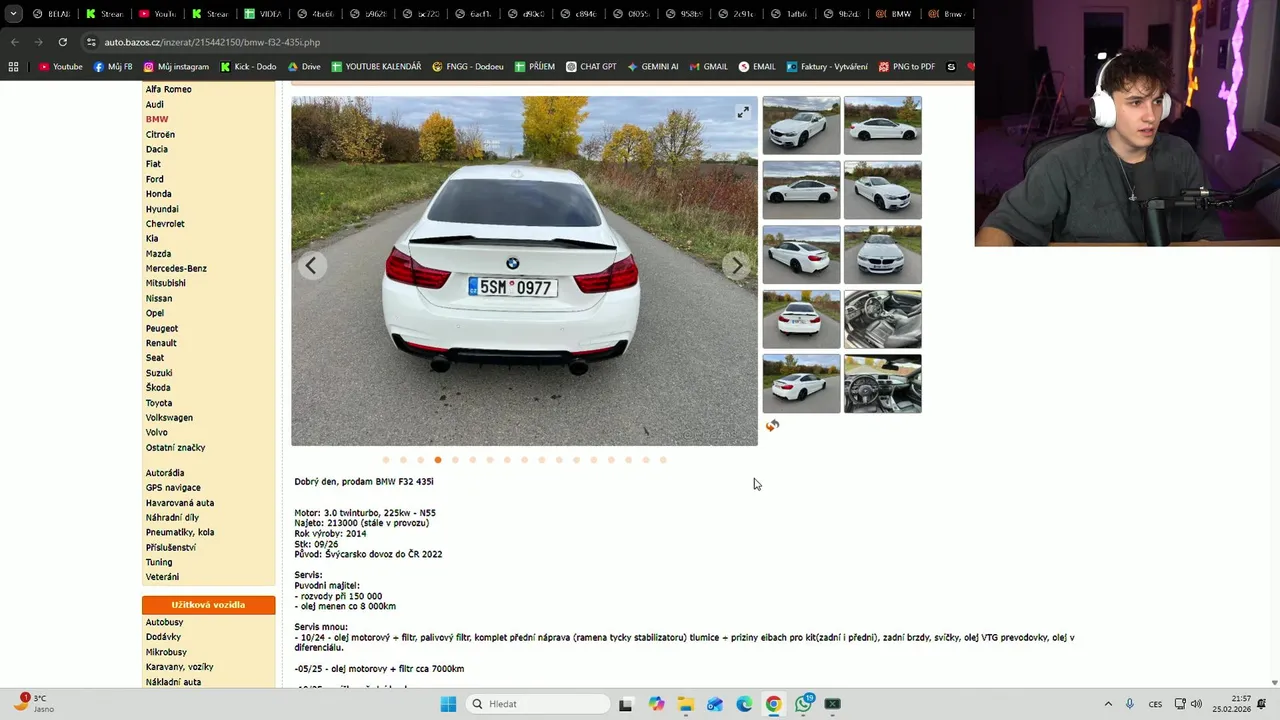View site information icon in address bar
The height and width of the screenshot is (720, 1280).
click(91, 42)
